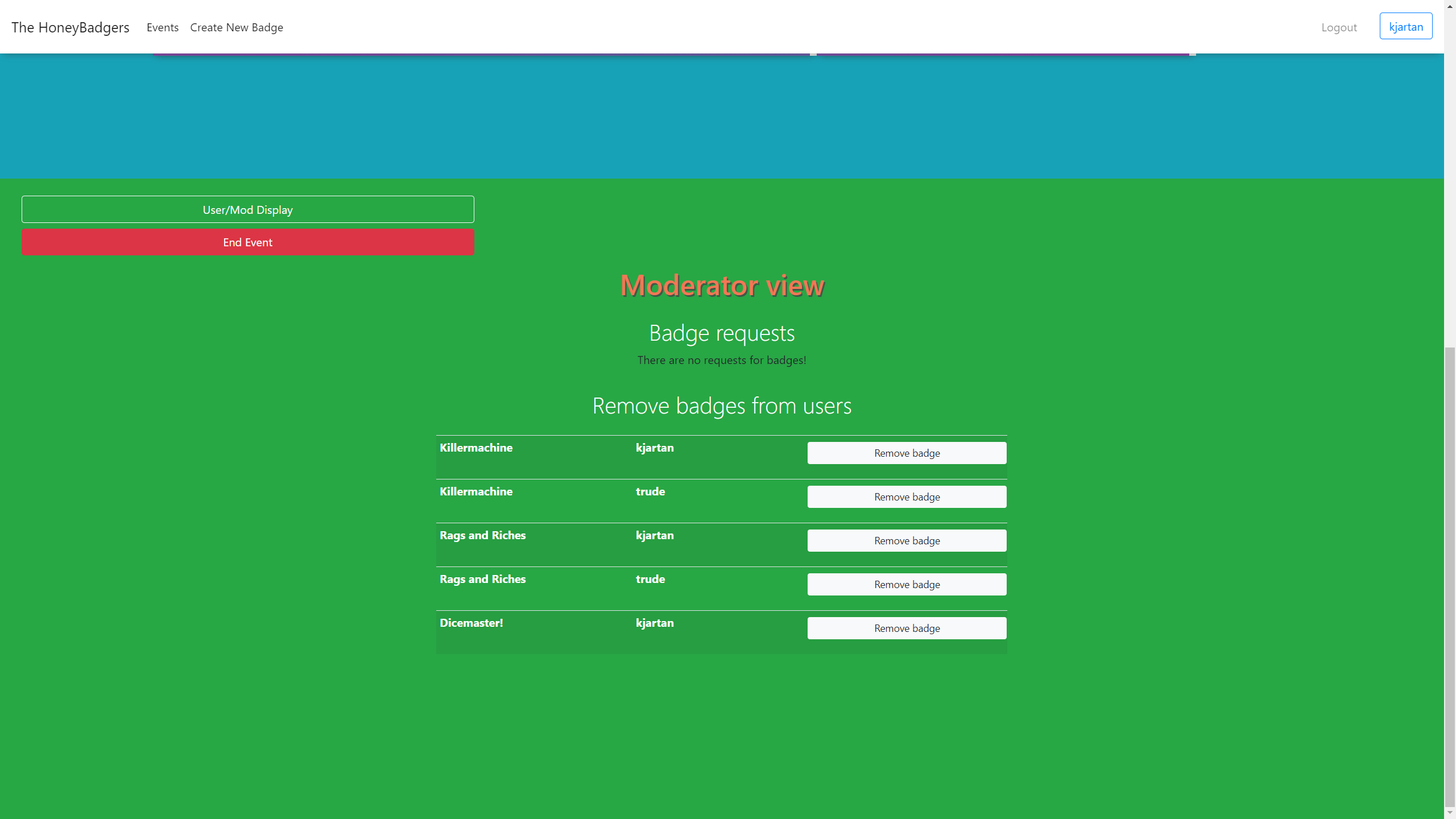
Task: Select trude in the Rags and Riches row
Action: (x=650, y=579)
